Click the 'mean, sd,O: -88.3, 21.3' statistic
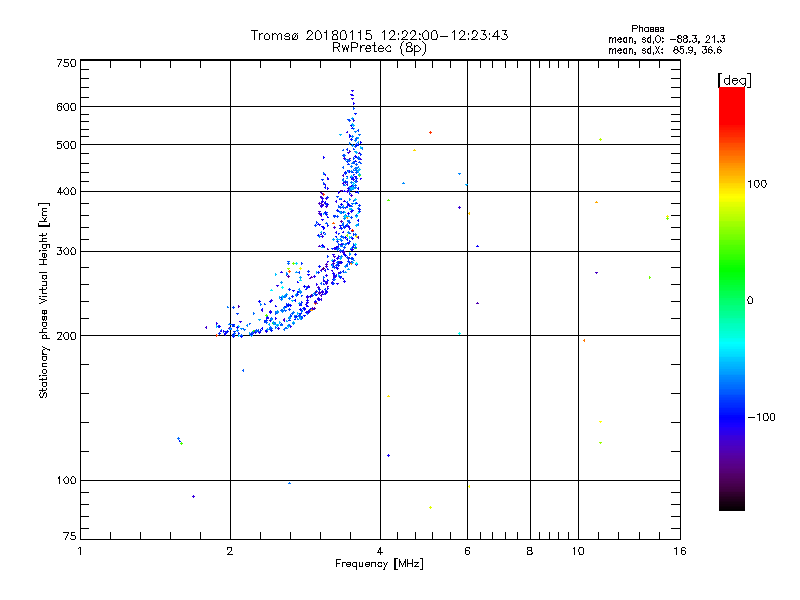 pyautogui.click(x=667, y=39)
